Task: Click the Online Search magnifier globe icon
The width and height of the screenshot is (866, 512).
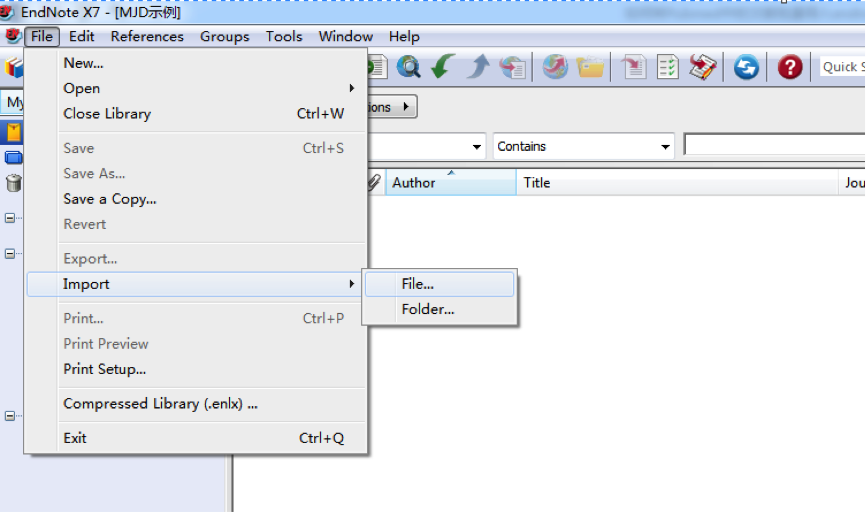Action: [408, 67]
